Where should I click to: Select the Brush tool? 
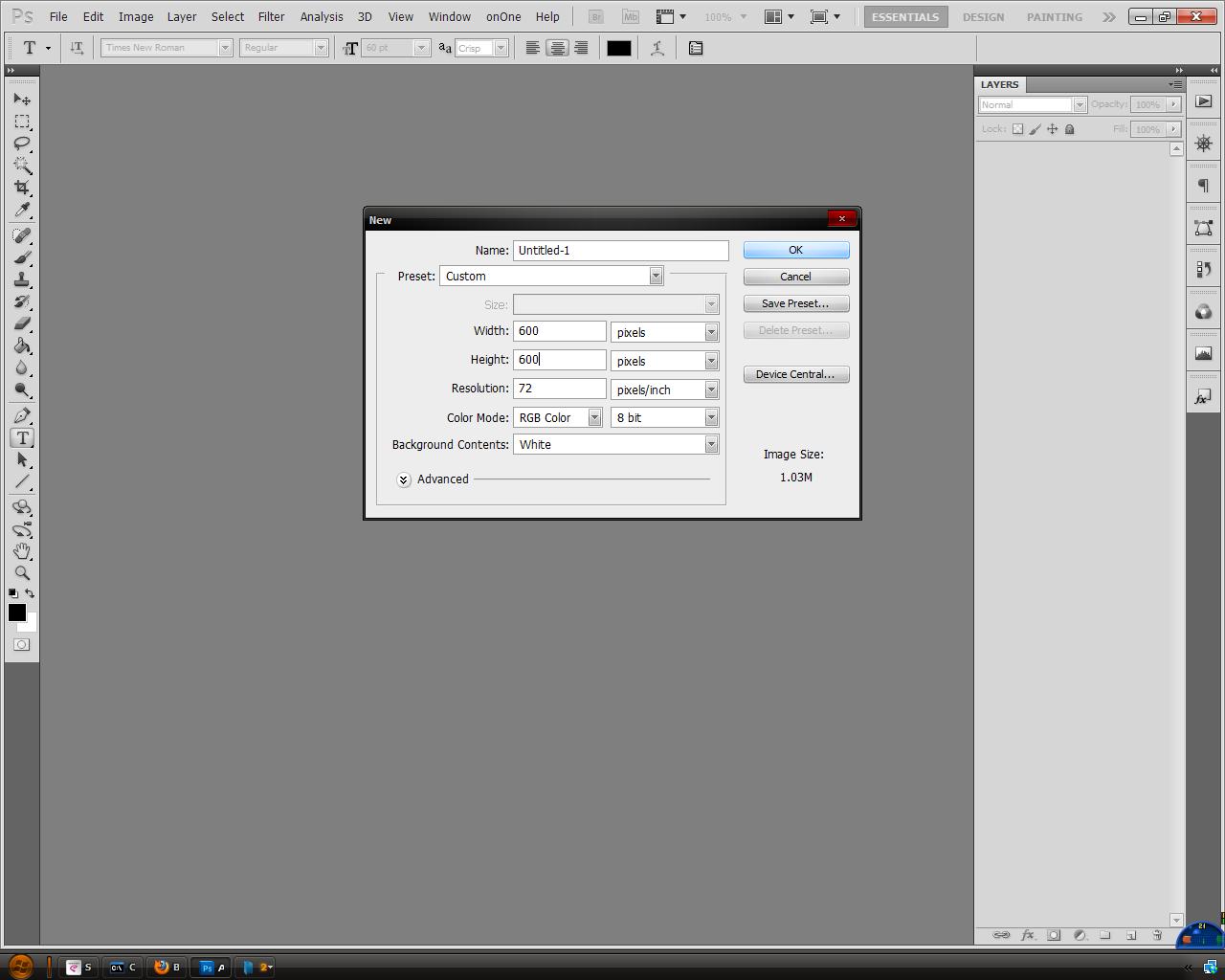click(x=22, y=257)
